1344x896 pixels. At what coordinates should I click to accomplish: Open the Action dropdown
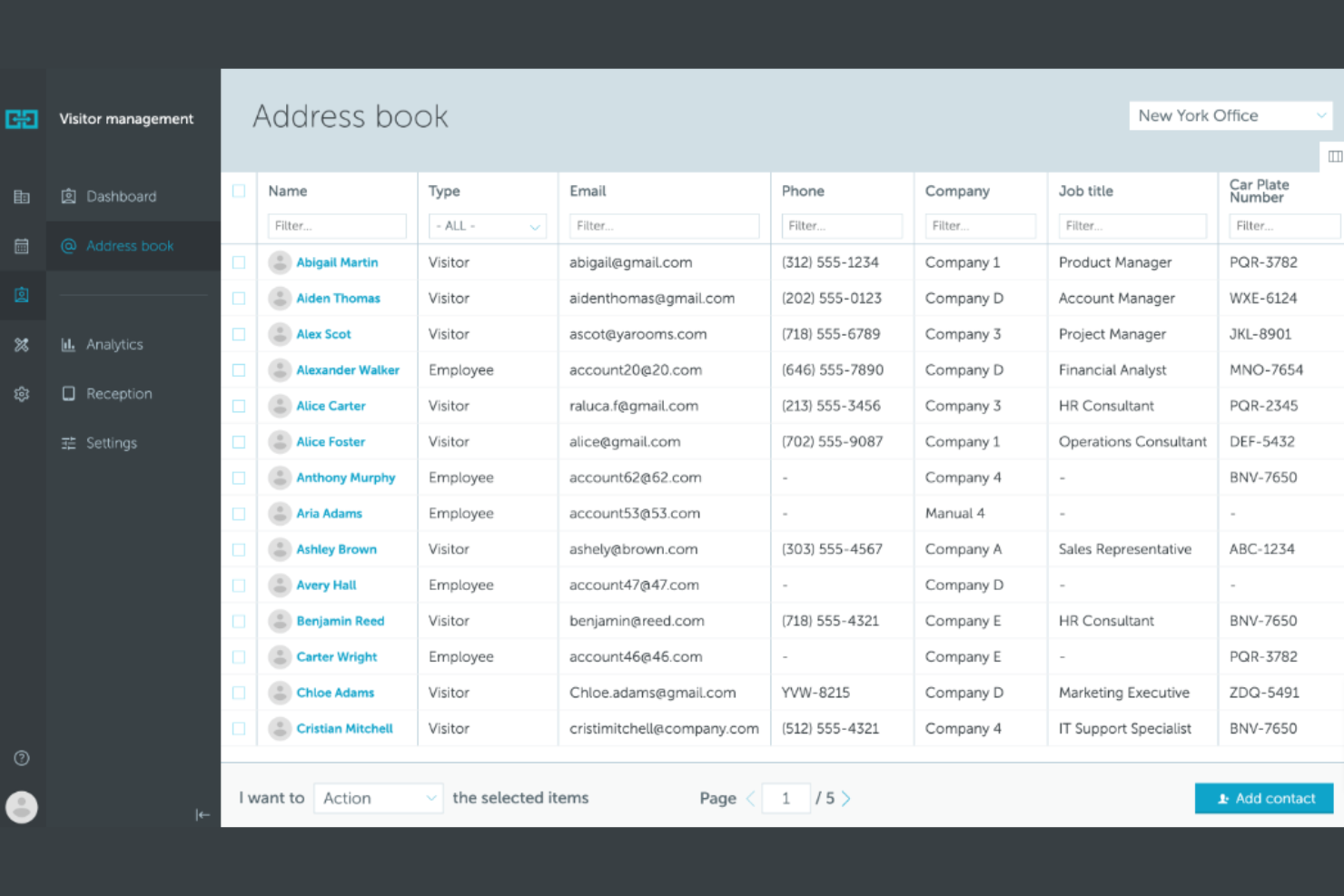point(378,798)
